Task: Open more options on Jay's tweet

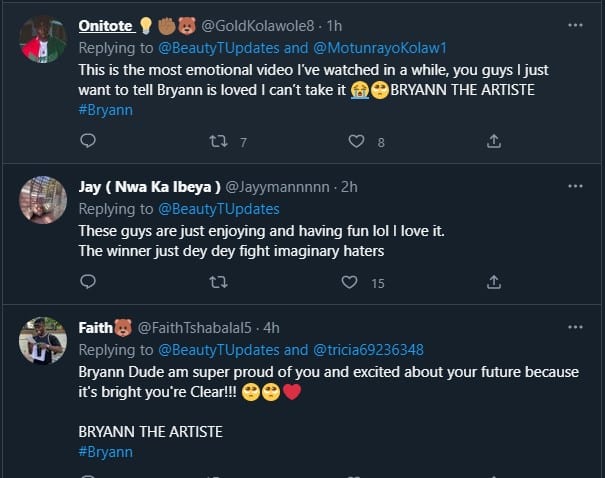Action: (x=575, y=186)
